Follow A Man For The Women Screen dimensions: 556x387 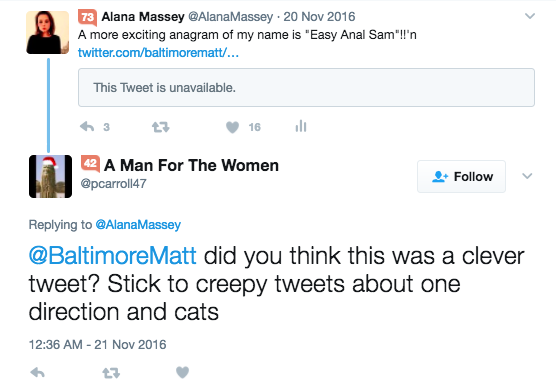click(461, 176)
